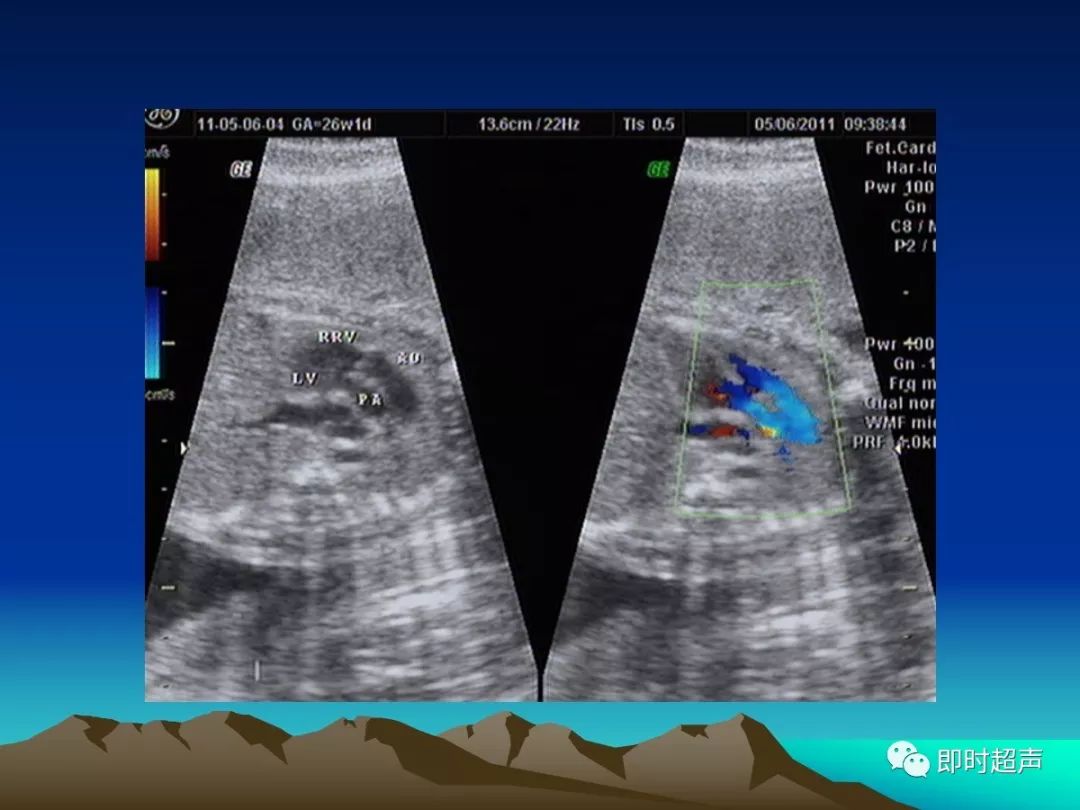Select the RRV annotation label
The image size is (1080, 810).
pyautogui.click(x=338, y=337)
